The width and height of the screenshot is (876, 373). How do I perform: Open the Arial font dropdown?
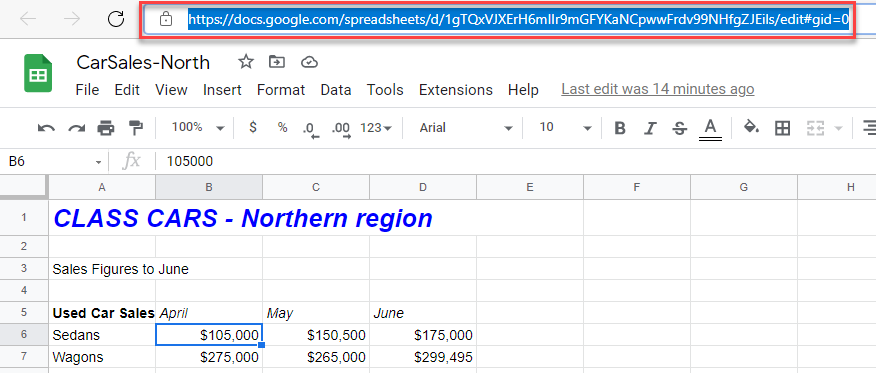tap(466, 128)
